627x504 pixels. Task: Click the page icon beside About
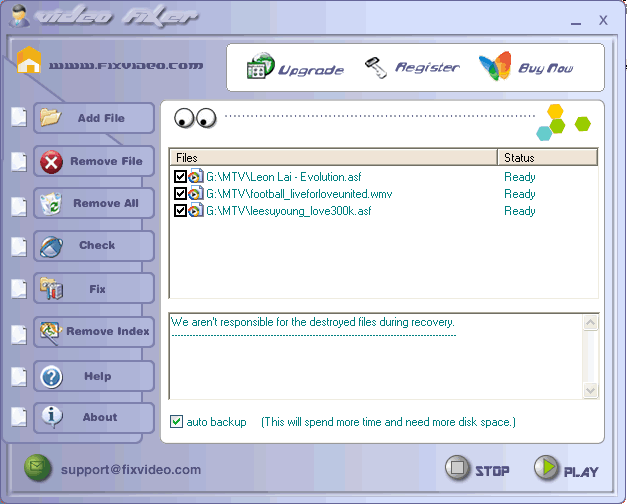coord(19,417)
